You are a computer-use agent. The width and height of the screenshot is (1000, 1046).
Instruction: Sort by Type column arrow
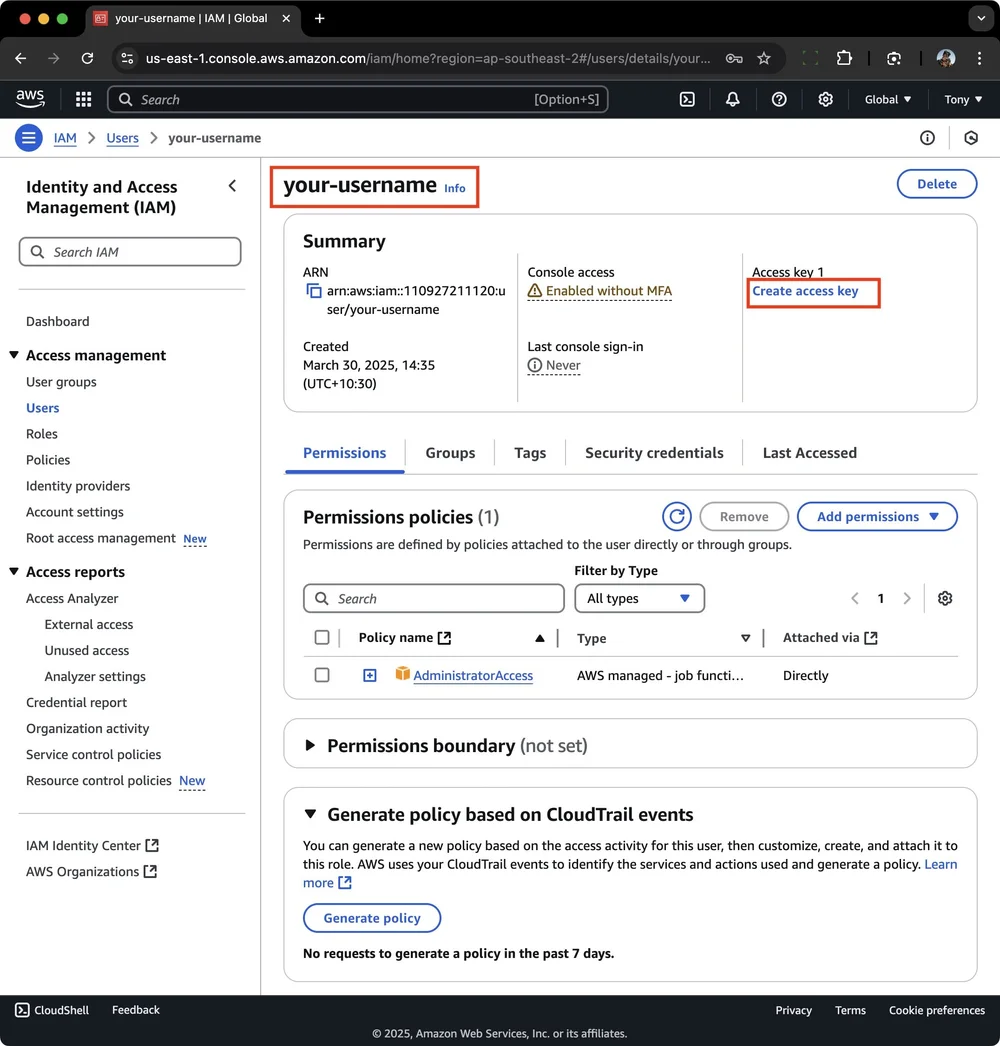(746, 638)
